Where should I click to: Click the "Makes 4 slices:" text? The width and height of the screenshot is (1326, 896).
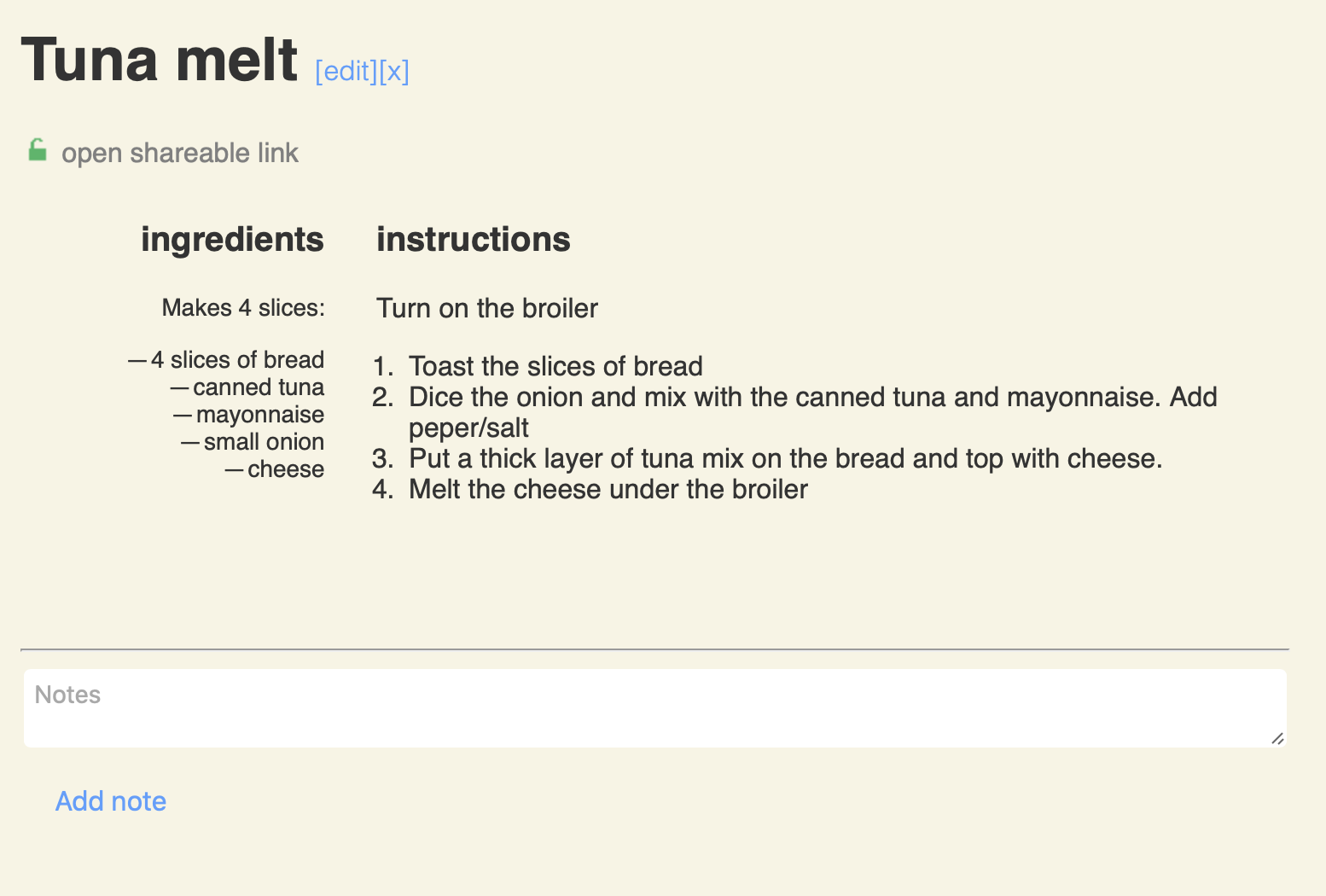[x=243, y=308]
